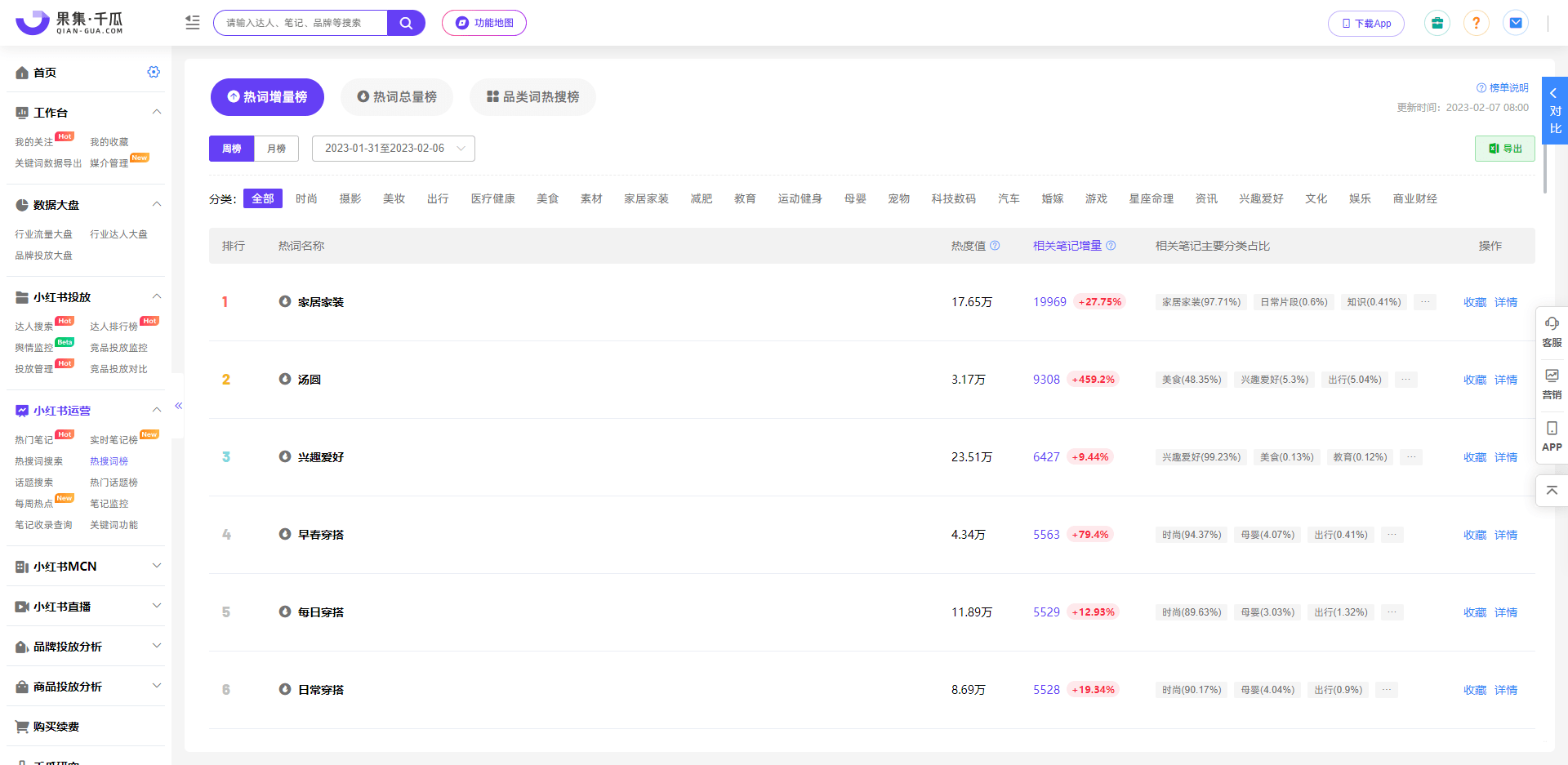Expand the 商品投放分析 section
This screenshot has height=765, width=1568.
click(157, 686)
